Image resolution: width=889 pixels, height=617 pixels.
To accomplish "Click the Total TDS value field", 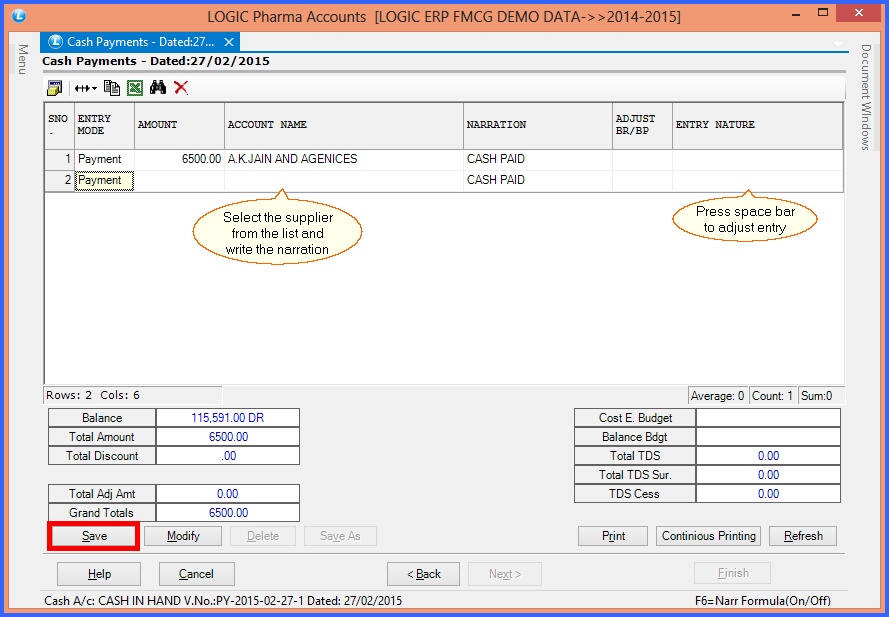I will 768,456.
